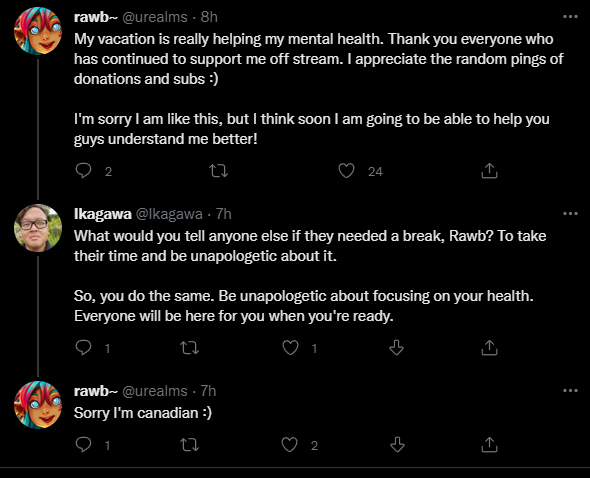Share Ikagawa's reply
The height and width of the screenshot is (478, 590).
point(489,347)
